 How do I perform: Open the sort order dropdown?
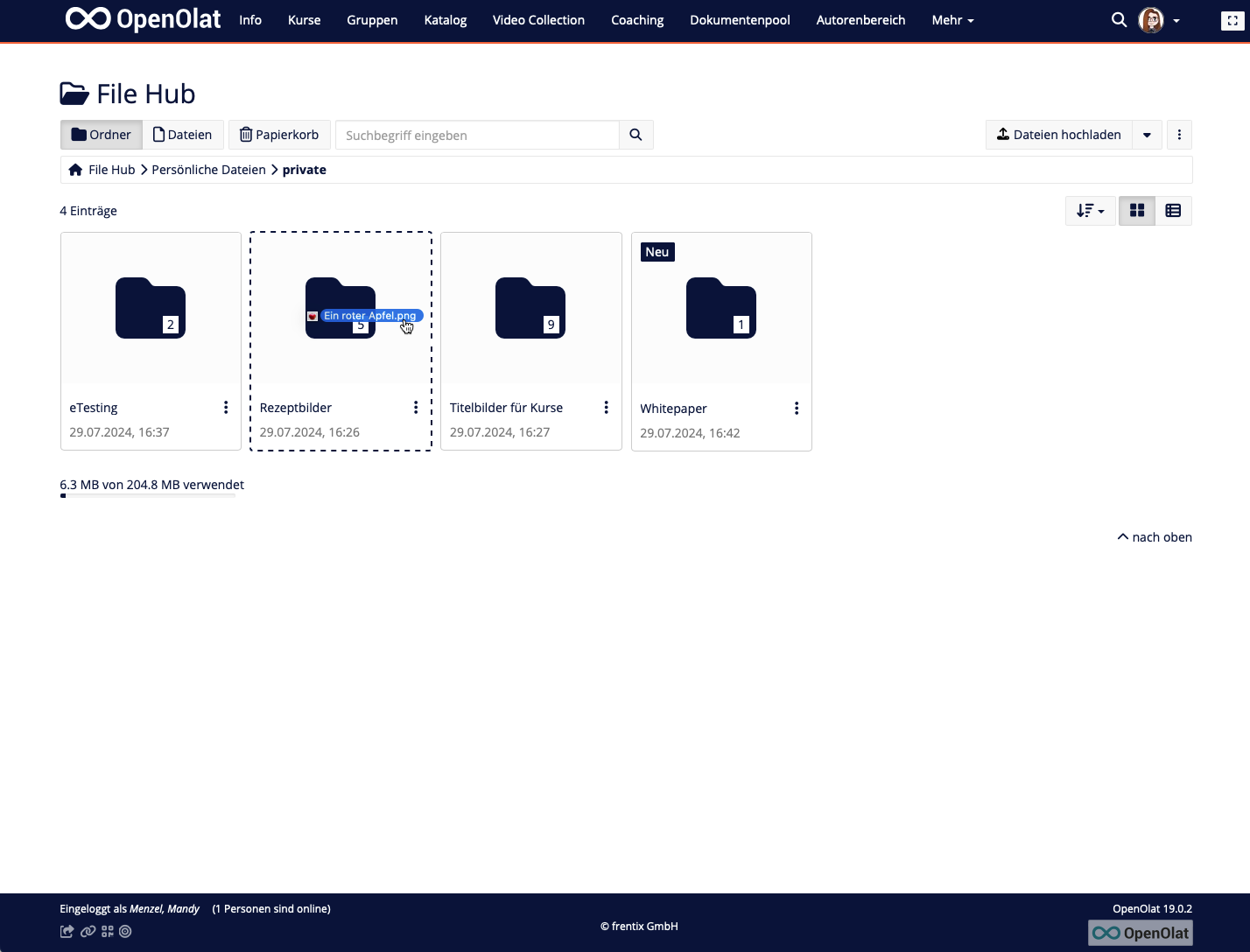tap(1090, 211)
